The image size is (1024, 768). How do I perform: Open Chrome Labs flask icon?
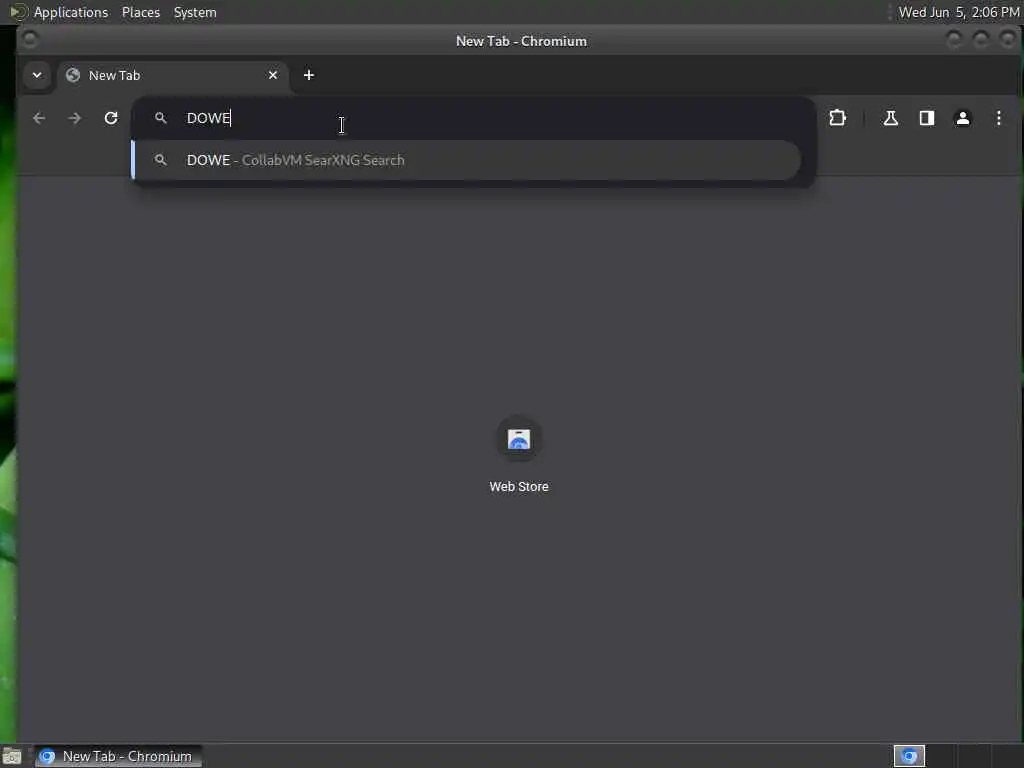890,118
